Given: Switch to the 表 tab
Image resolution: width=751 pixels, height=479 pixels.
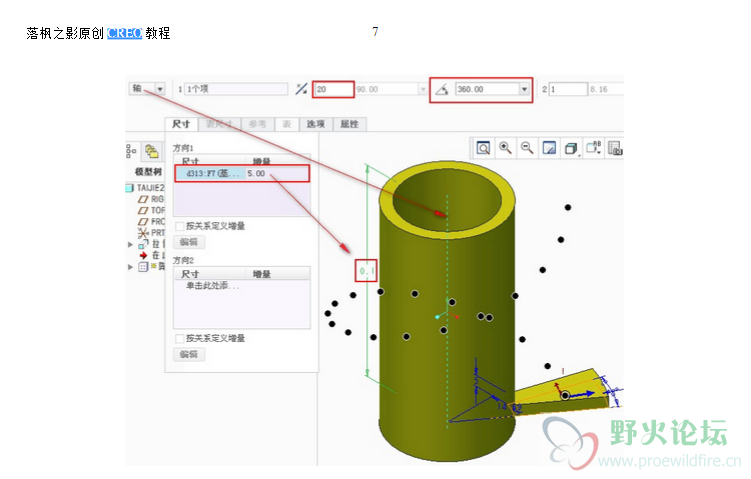Looking at the screenshot, I should click(x=286, y=124).
